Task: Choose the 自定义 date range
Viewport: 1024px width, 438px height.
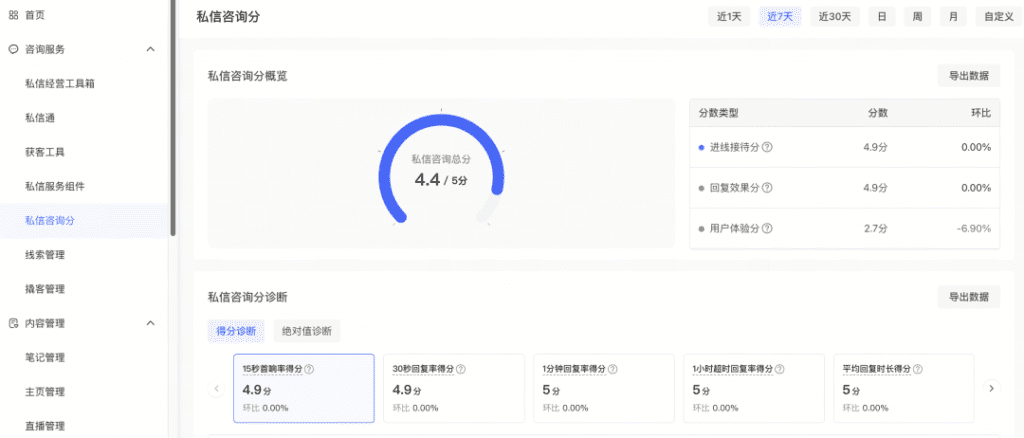Action: click(x=999, y=17)
